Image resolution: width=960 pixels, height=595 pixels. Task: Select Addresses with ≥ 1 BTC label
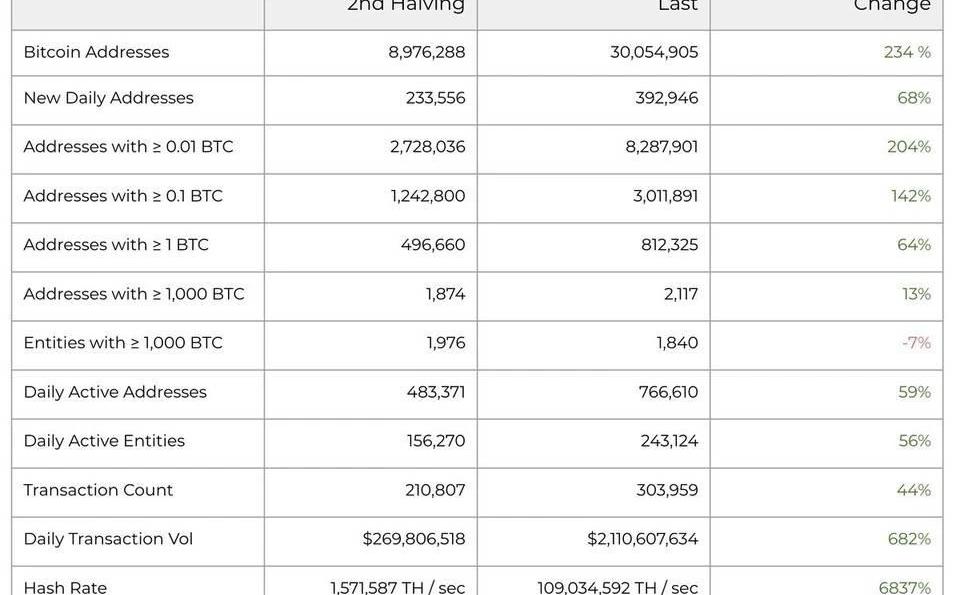(x=116, y=245)
